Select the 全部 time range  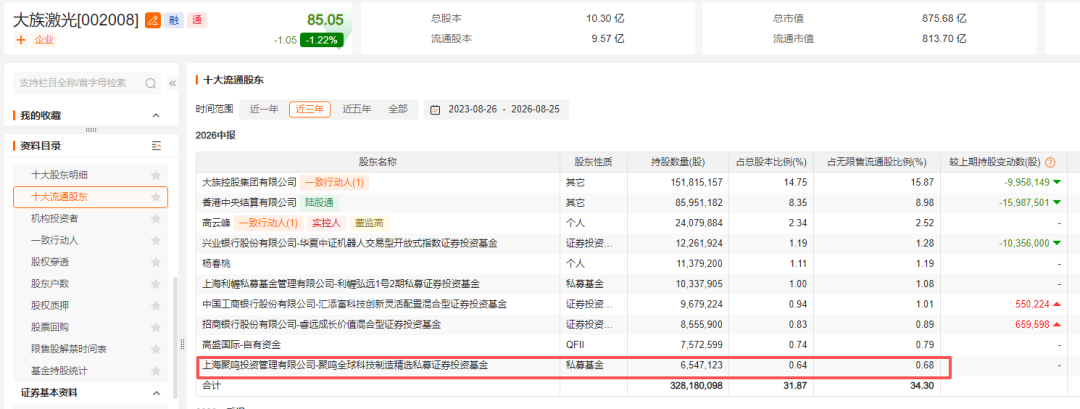coord(398,109)
